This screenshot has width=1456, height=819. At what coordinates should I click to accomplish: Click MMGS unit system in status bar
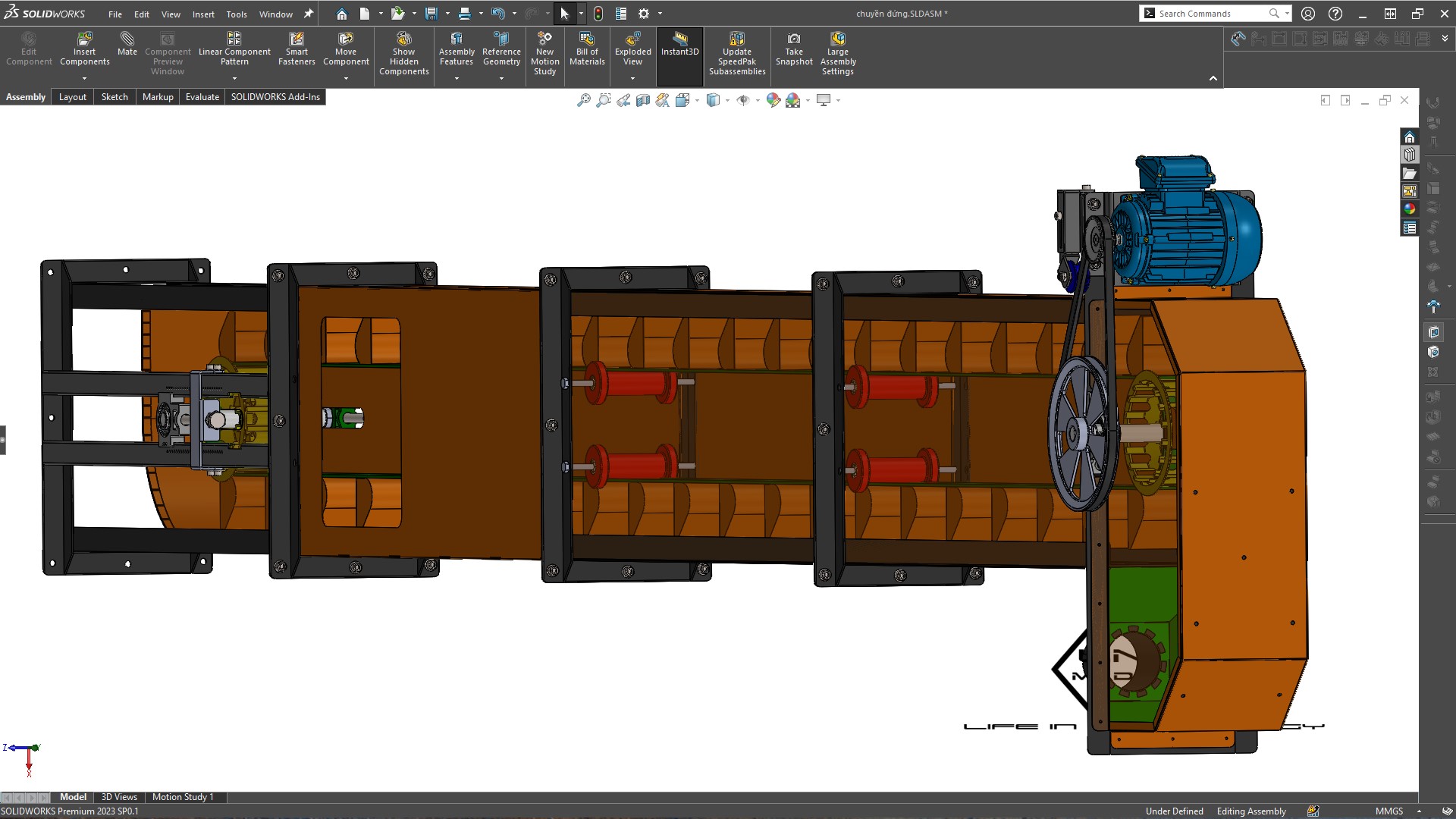coord(1389,811)
